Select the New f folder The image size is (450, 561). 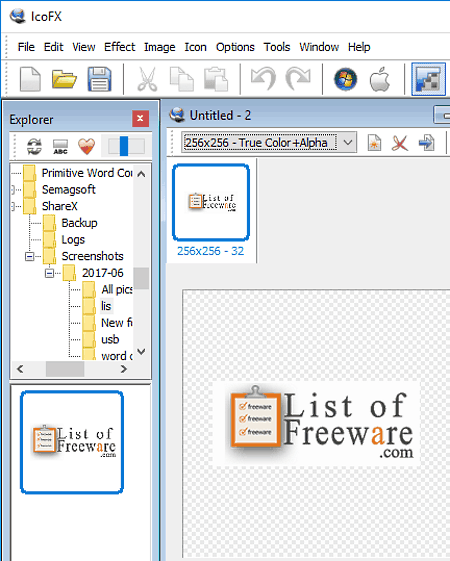point(117,323)
